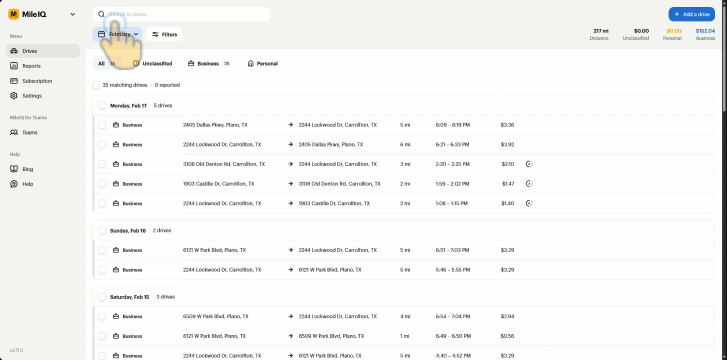Click the Add a drive button
Viewport: 727px width, 360px height.
[691, 14]
